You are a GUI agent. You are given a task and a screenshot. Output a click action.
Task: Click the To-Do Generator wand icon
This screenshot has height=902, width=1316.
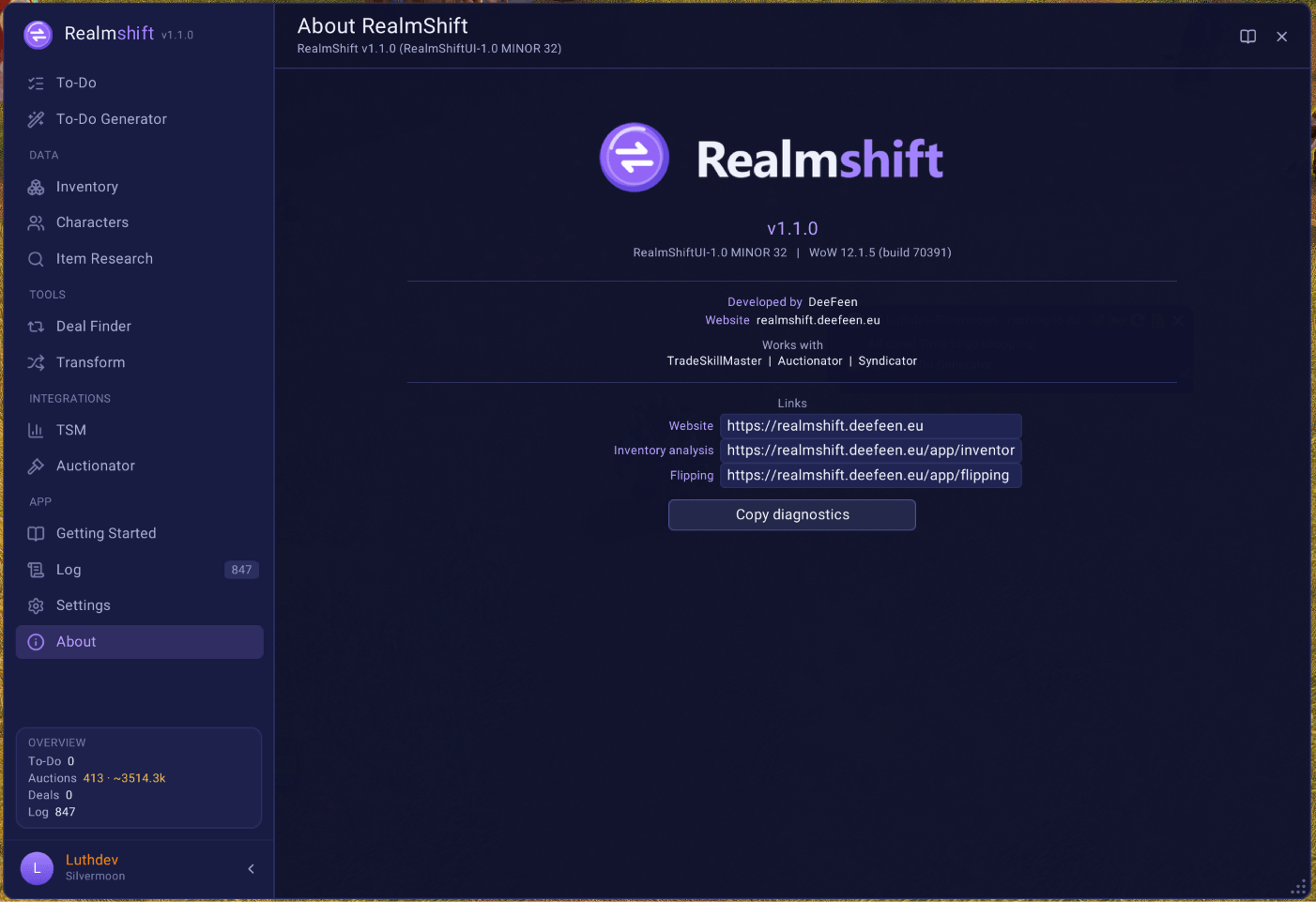36,119
